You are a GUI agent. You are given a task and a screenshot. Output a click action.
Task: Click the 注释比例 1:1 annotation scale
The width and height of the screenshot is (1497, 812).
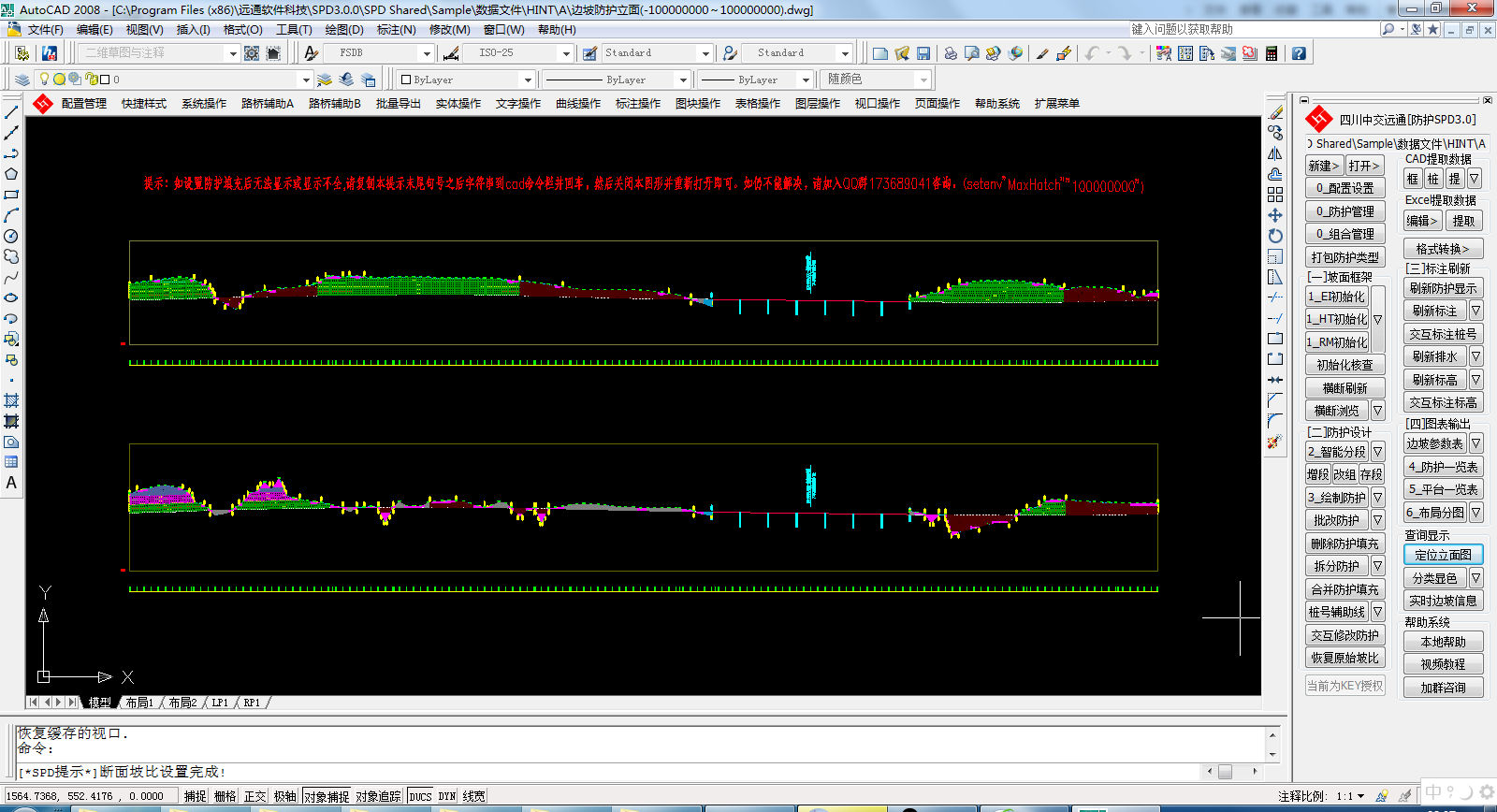1322,796
